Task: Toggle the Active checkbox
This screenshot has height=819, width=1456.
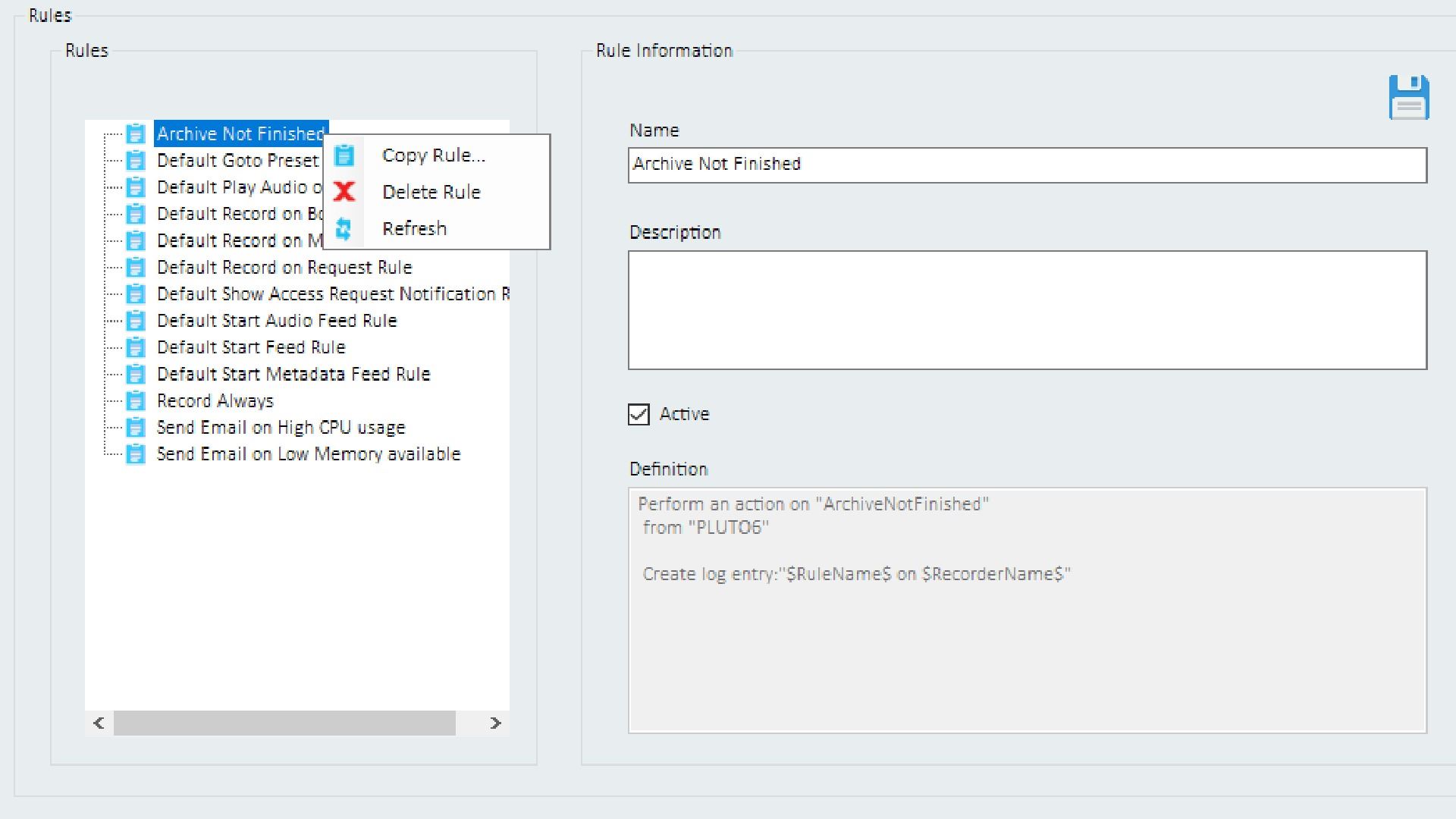Action: (x=639, y=414)
